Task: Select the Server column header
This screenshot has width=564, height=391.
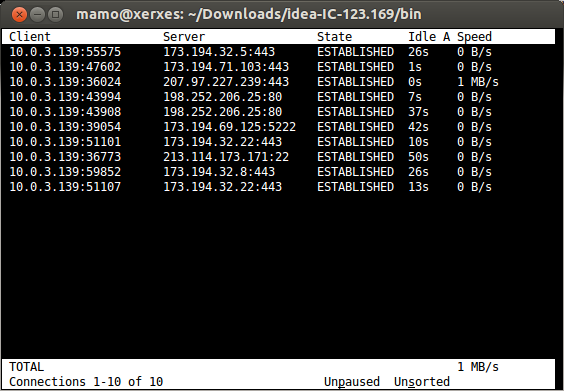Action: [184, 37]
